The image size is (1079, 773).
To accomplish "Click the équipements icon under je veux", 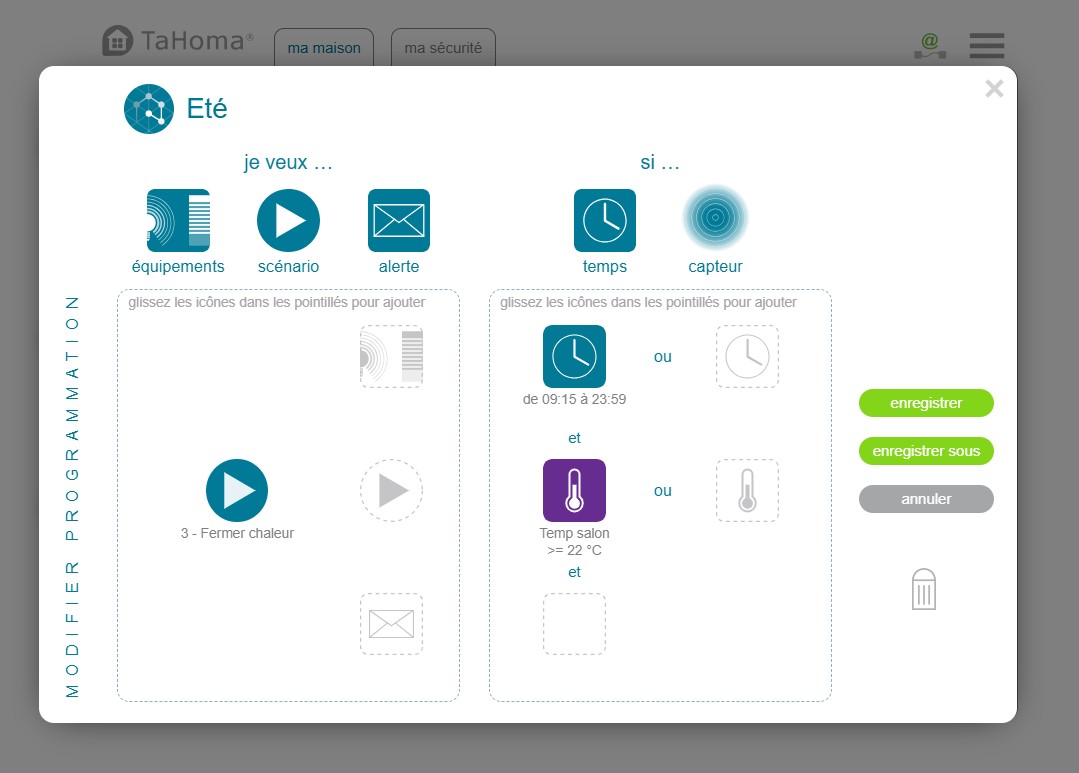I will (x=178, y=220).
